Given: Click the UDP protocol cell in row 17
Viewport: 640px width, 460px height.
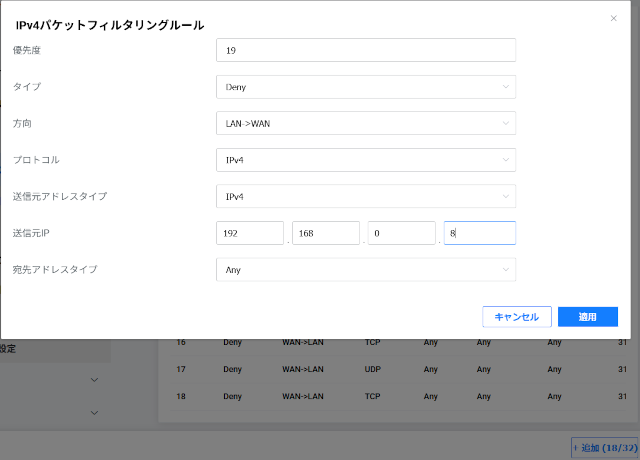Looking at the screenshot, I should [x=373, y=369].
